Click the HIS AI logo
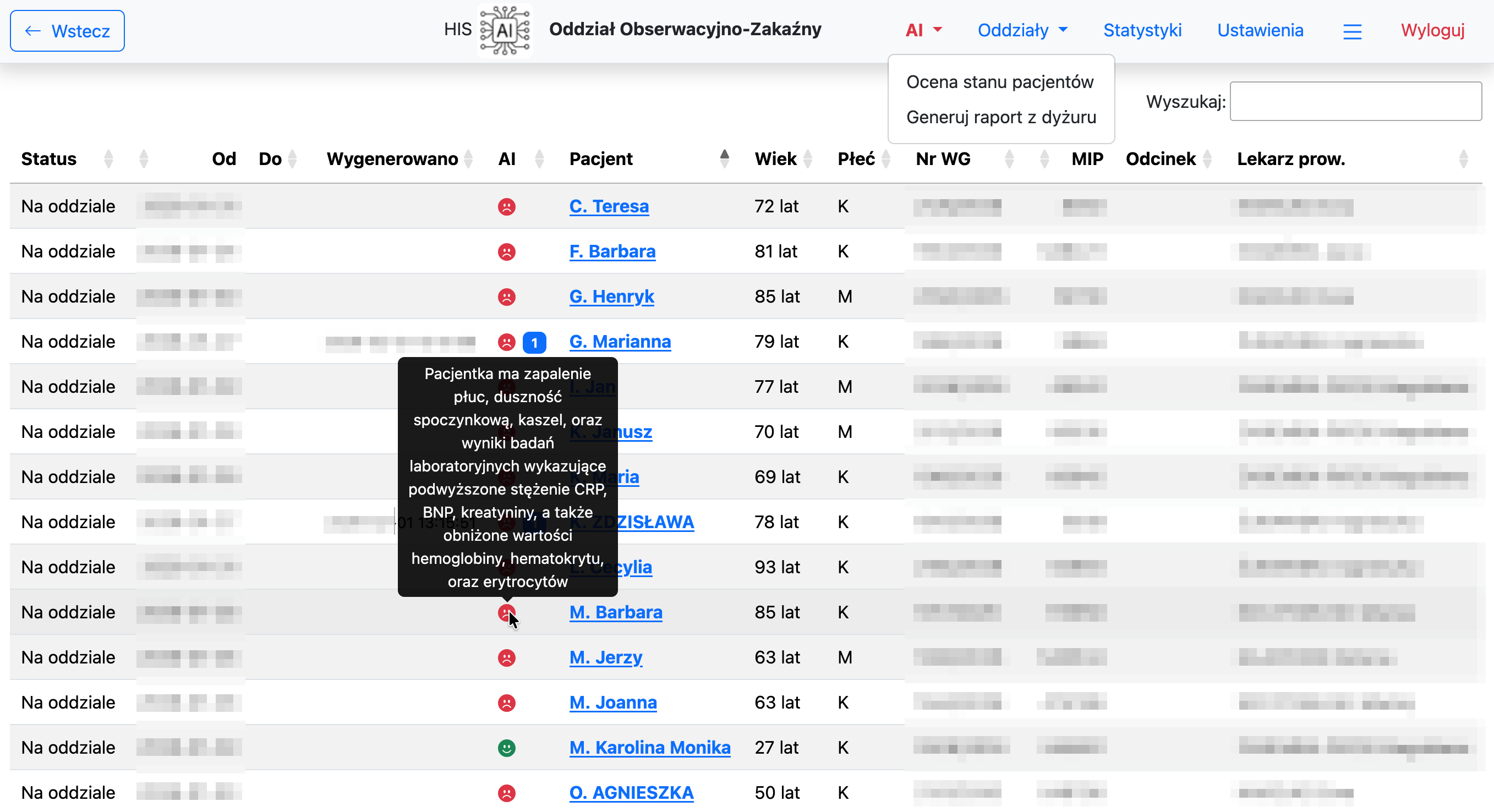 pyautogui.click(x=505, y=30)
